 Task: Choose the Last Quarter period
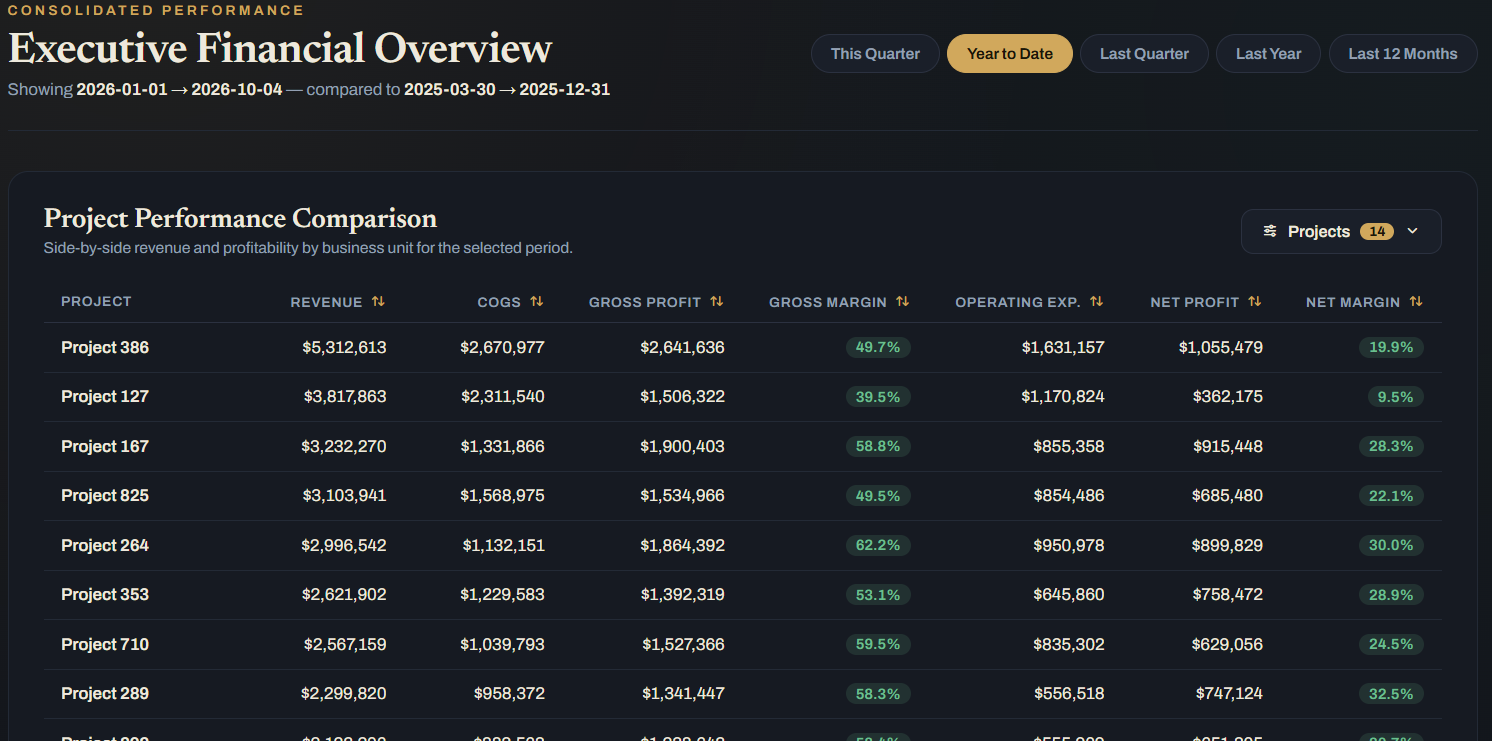click(1144, 54)
